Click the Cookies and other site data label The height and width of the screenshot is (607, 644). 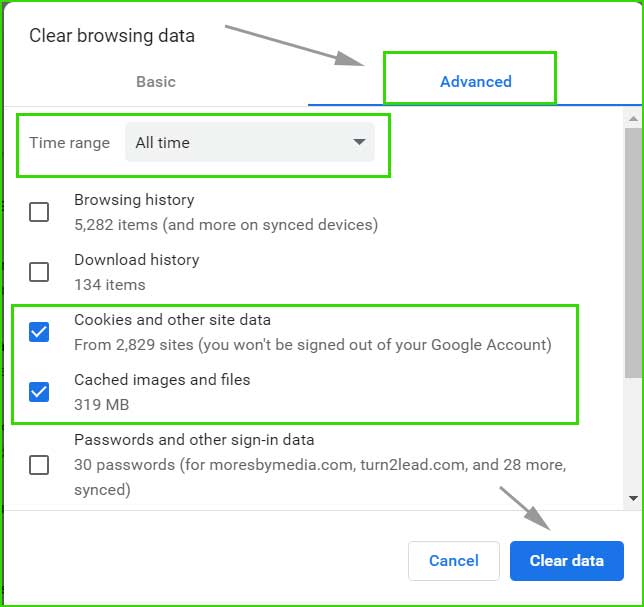point(172,320)
